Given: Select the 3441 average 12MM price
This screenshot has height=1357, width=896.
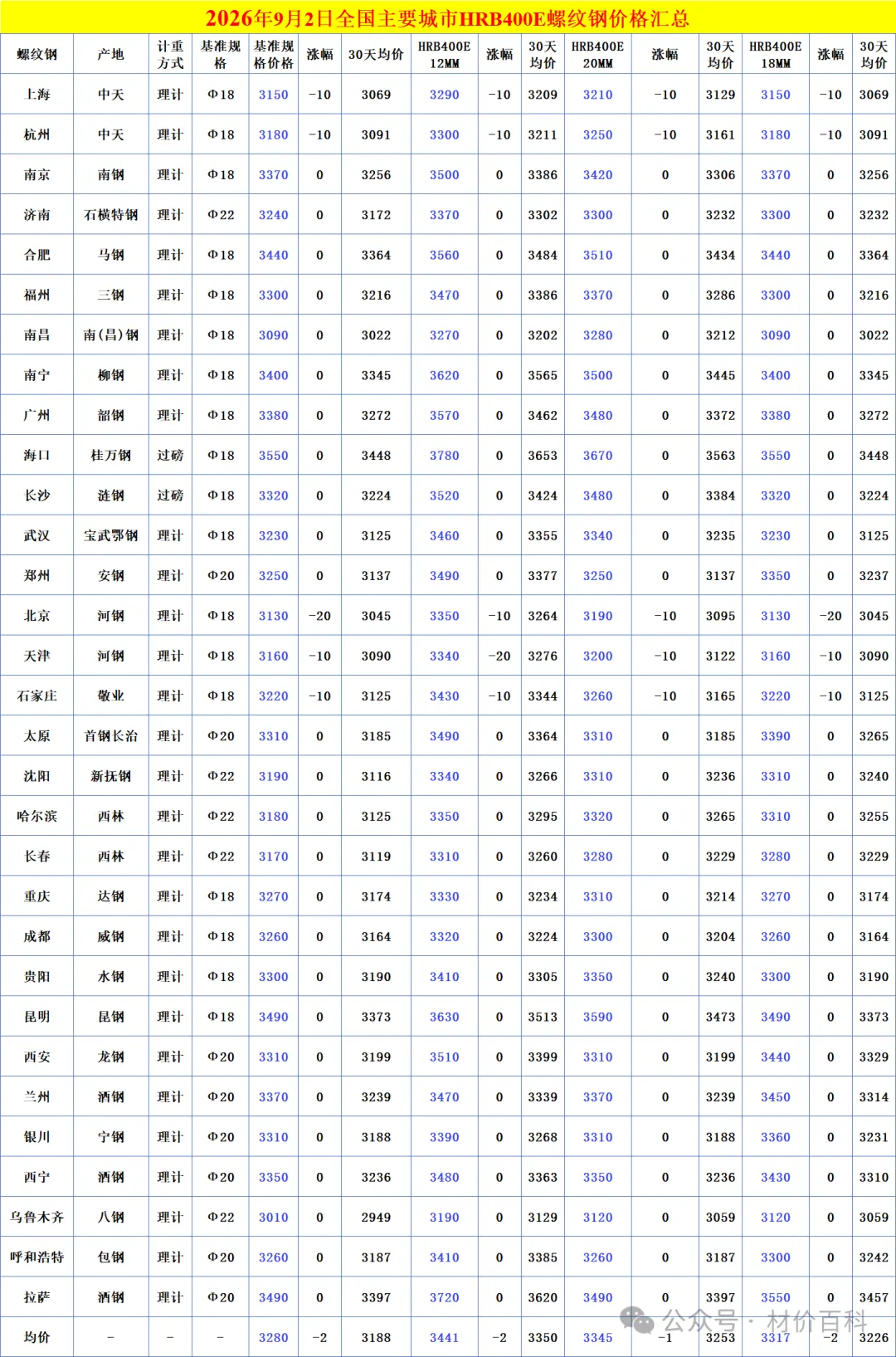Looking at the screenshot, I should click(445, 1337).
